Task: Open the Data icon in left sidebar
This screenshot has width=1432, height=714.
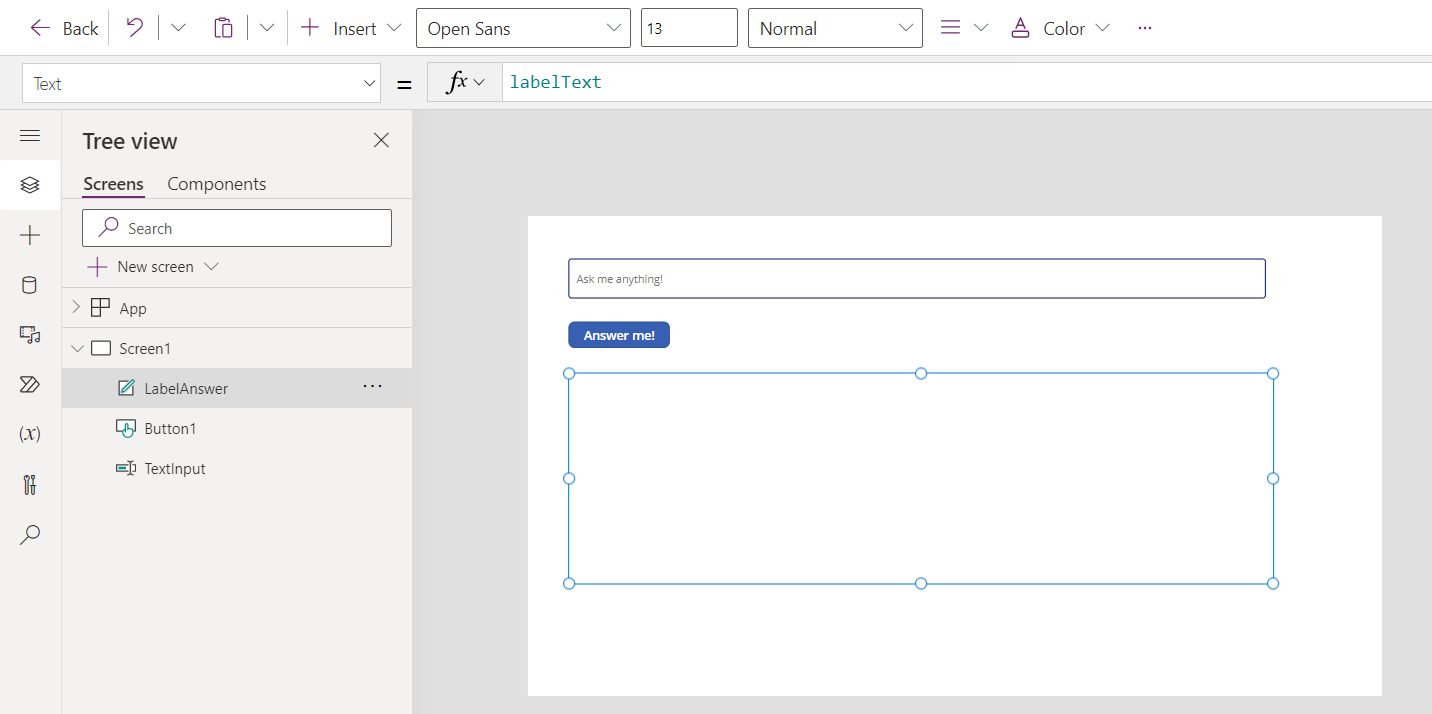Action: pos(30,285)
